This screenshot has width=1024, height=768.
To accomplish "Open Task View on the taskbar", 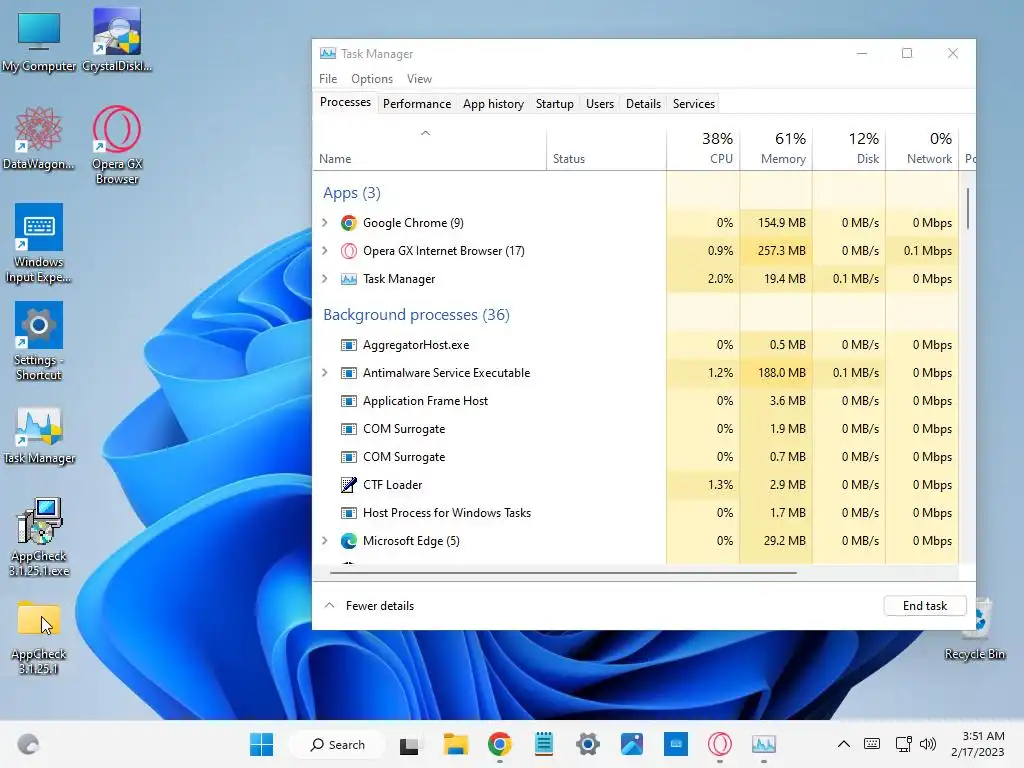I will coord(409,744).
